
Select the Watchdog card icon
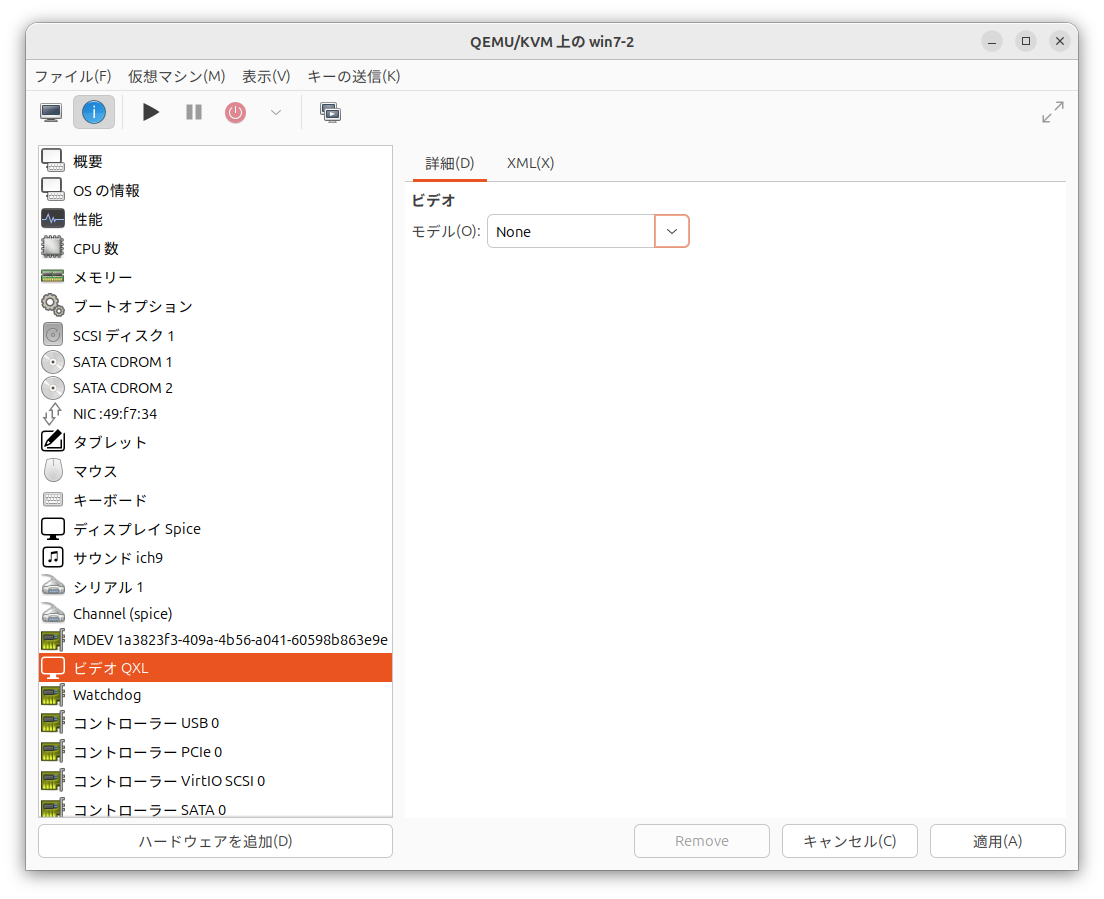point(53,695)
